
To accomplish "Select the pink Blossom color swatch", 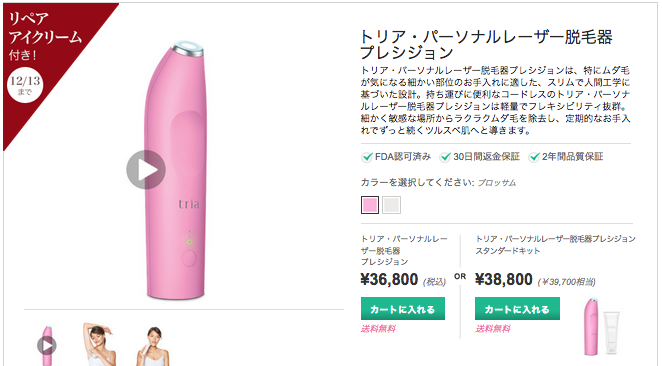I will coord(370,205).
